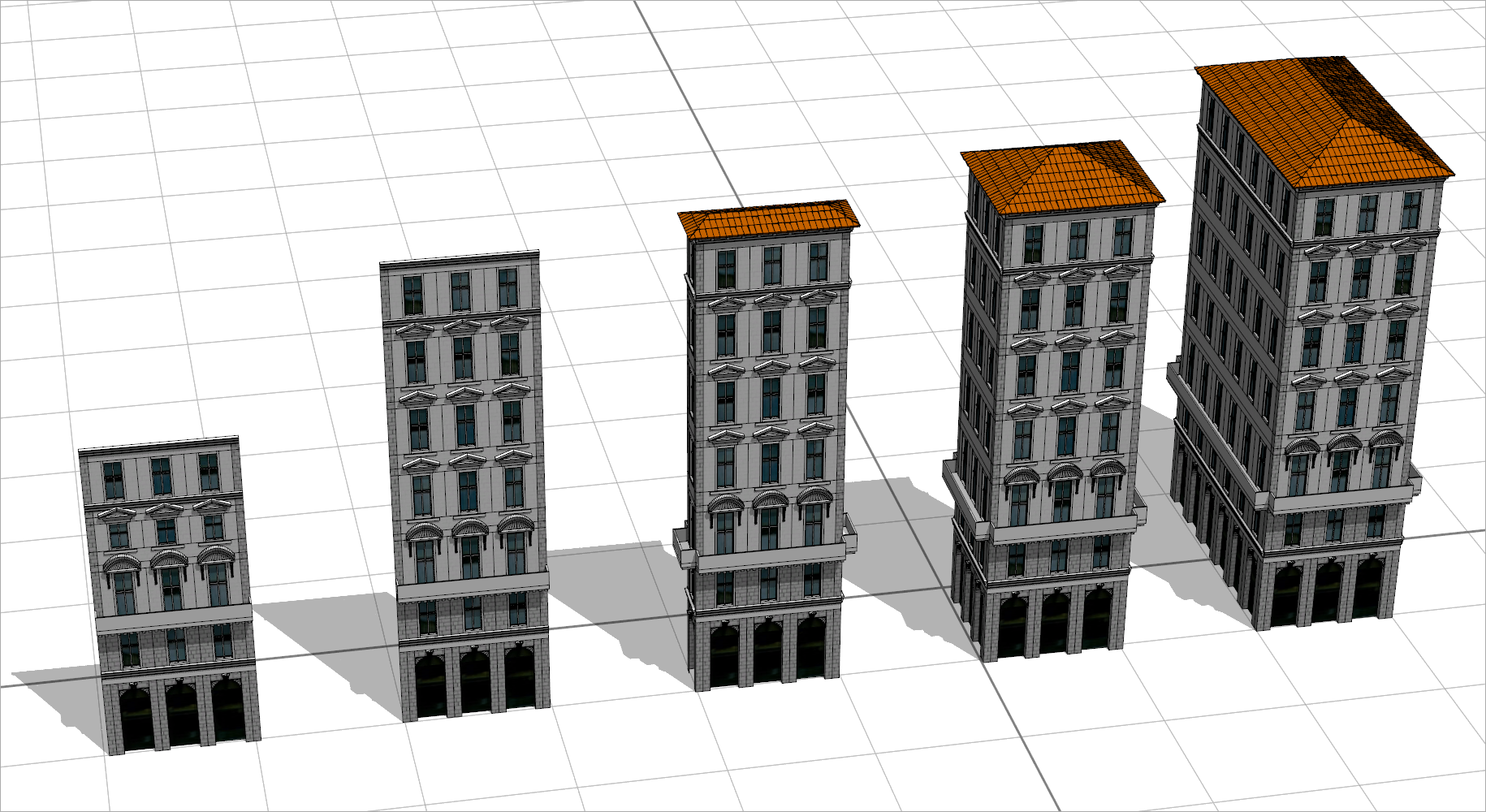Select the side facade of the tallest building

pyautogui.click(x=1218, y=325)
